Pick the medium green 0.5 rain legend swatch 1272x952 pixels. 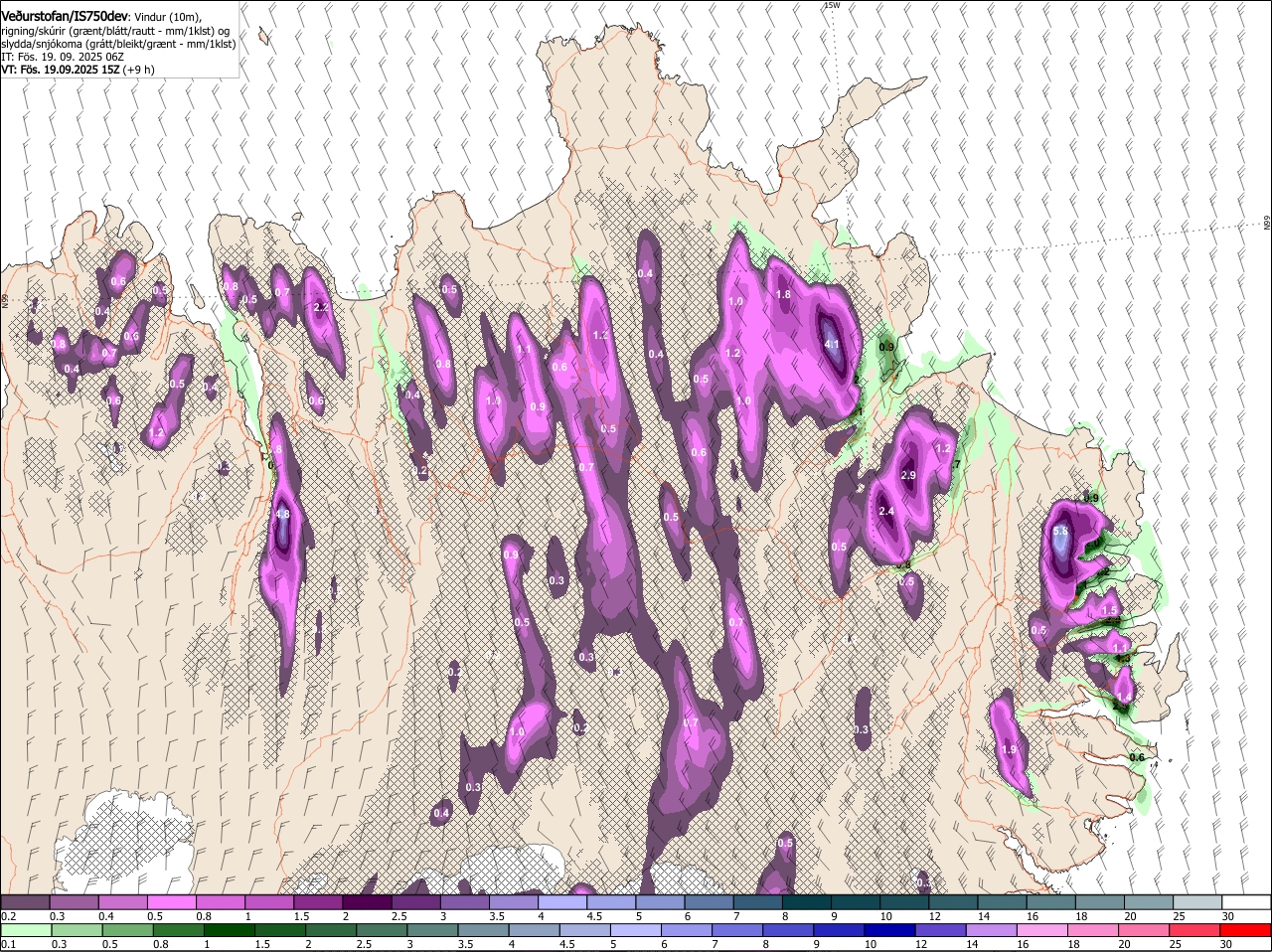127,930
